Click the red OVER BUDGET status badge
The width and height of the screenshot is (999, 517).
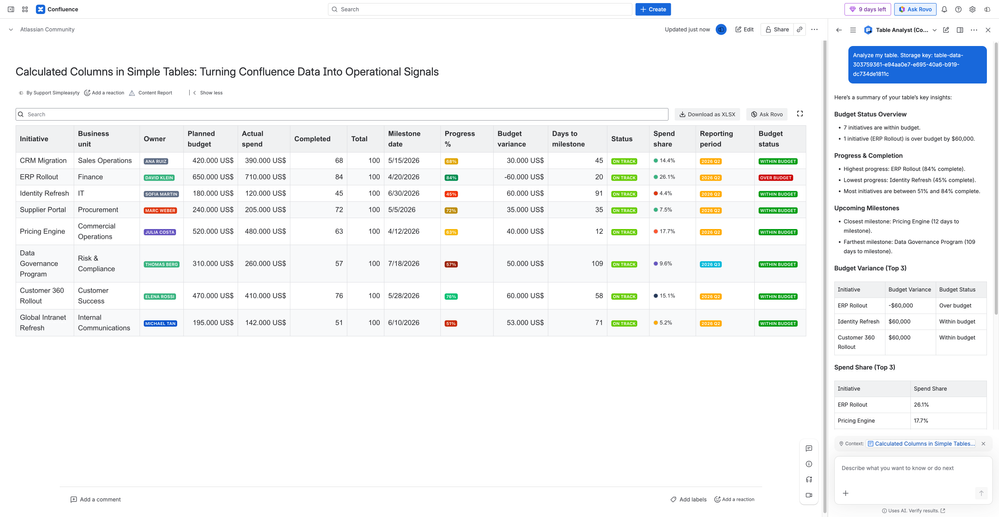[x=776, y=178]
